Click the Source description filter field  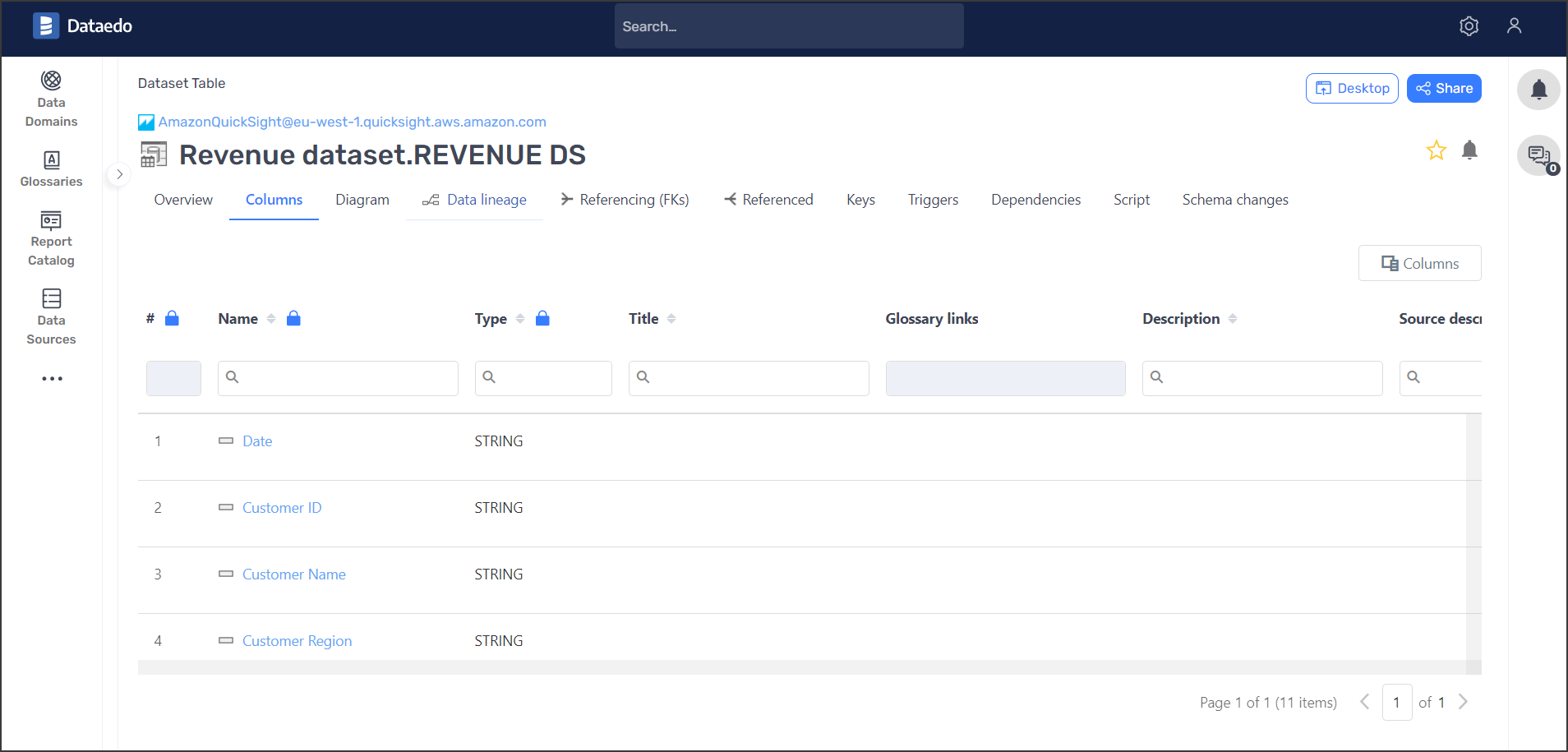(1441, 378)
